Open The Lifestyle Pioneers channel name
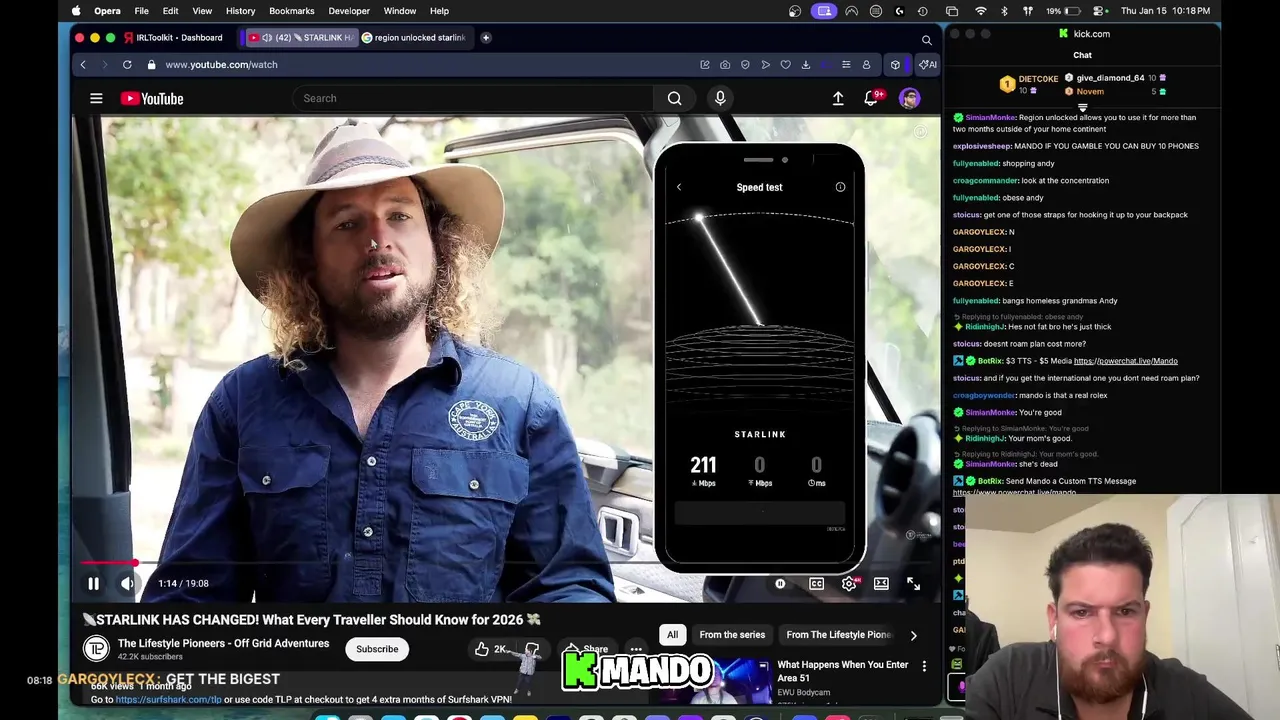 click(x=223, y=643)
